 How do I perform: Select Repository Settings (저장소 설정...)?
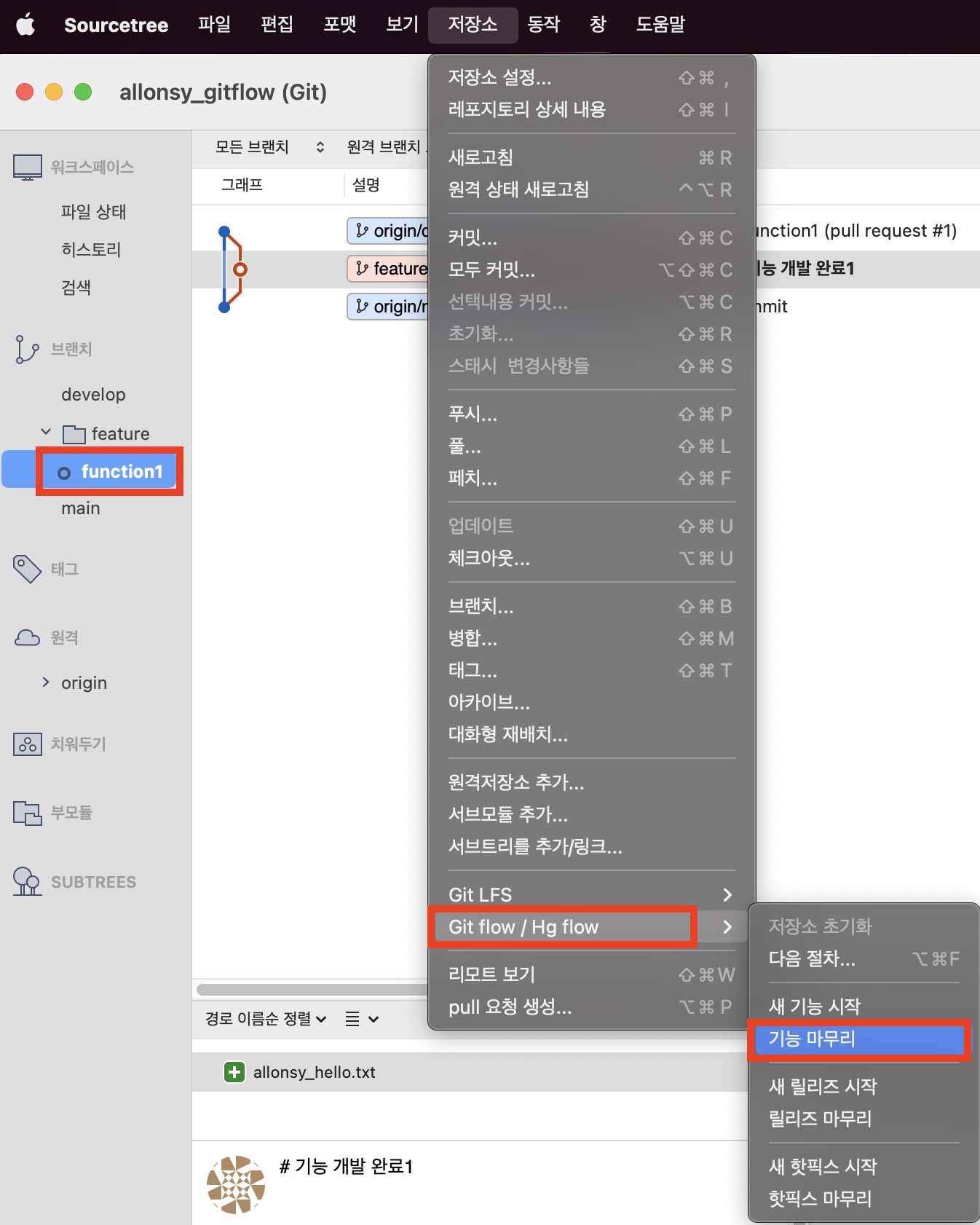(x=591, y=77)
